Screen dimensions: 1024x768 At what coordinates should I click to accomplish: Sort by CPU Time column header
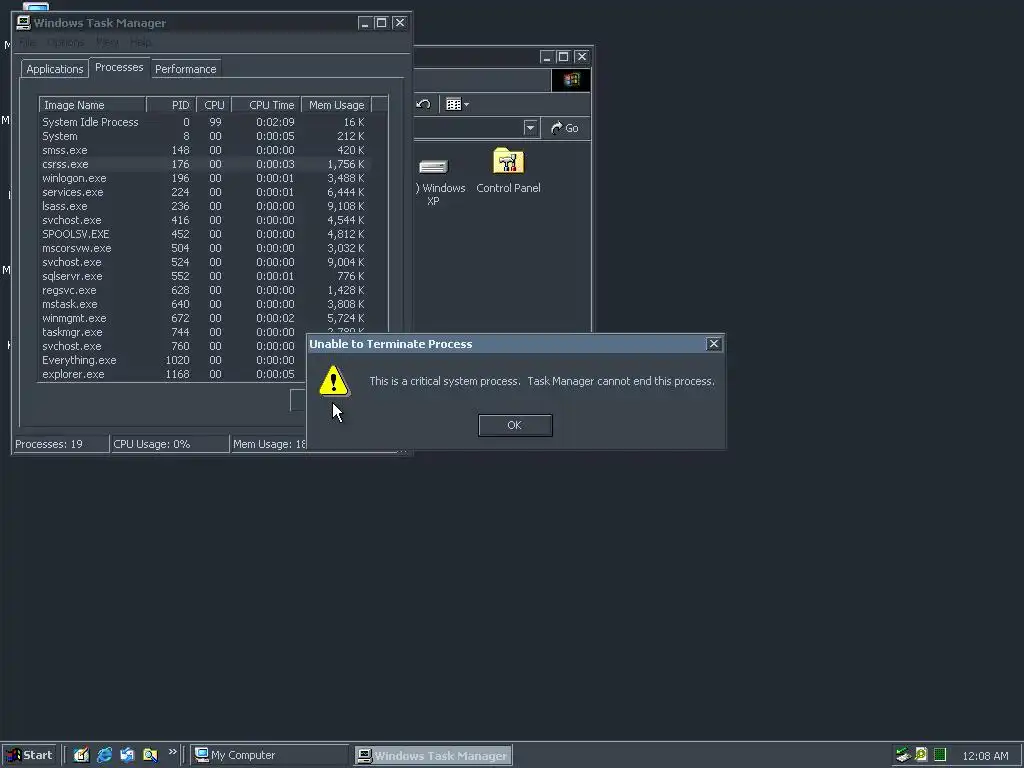click(x=266, y=105)
